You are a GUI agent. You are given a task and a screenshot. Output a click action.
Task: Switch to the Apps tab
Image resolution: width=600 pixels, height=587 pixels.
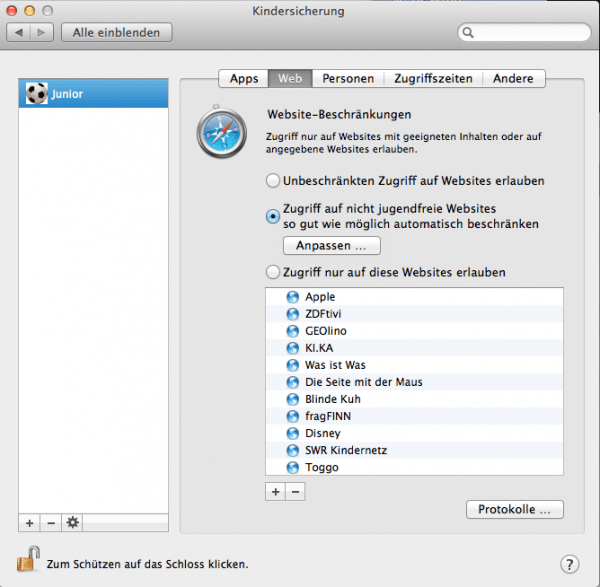[x=244, y=78]
